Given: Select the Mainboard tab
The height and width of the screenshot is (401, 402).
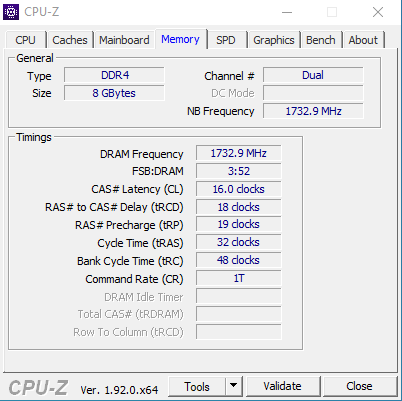Looking at the screenshot, I should click(124, 40).
